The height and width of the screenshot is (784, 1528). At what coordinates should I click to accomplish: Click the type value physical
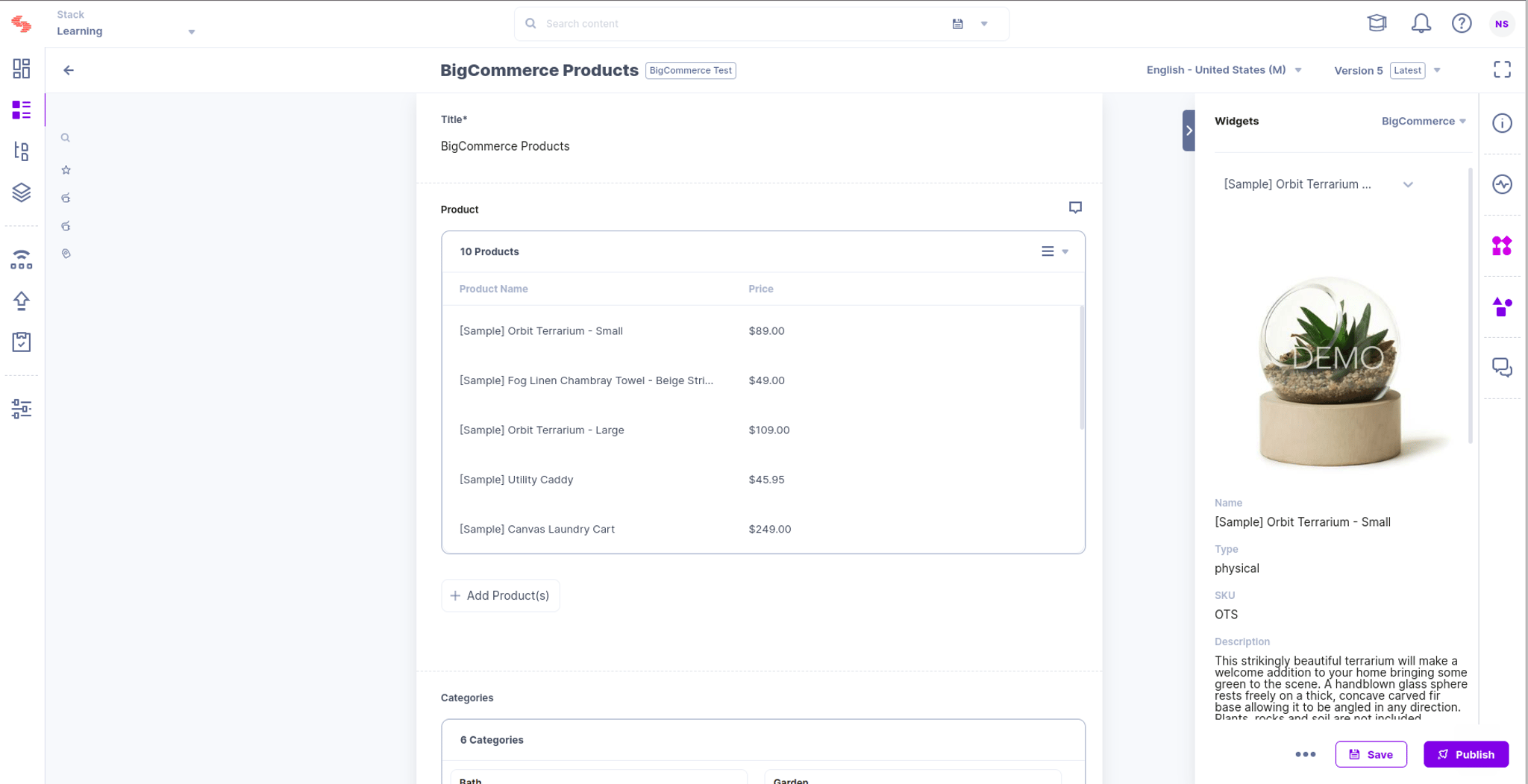[1236, 568]
